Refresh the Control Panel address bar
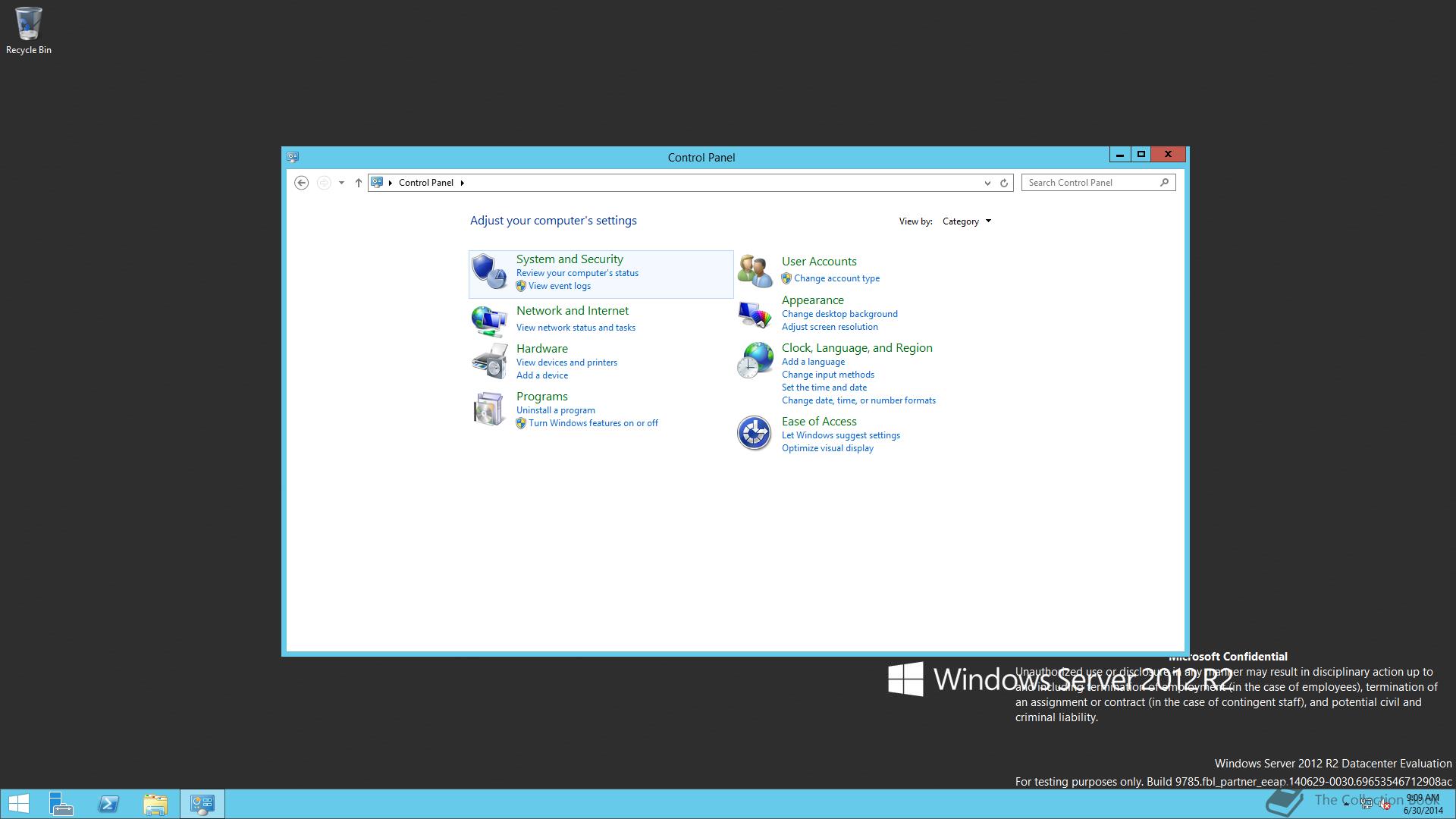1456x819 pixels. pos(1004,183)
